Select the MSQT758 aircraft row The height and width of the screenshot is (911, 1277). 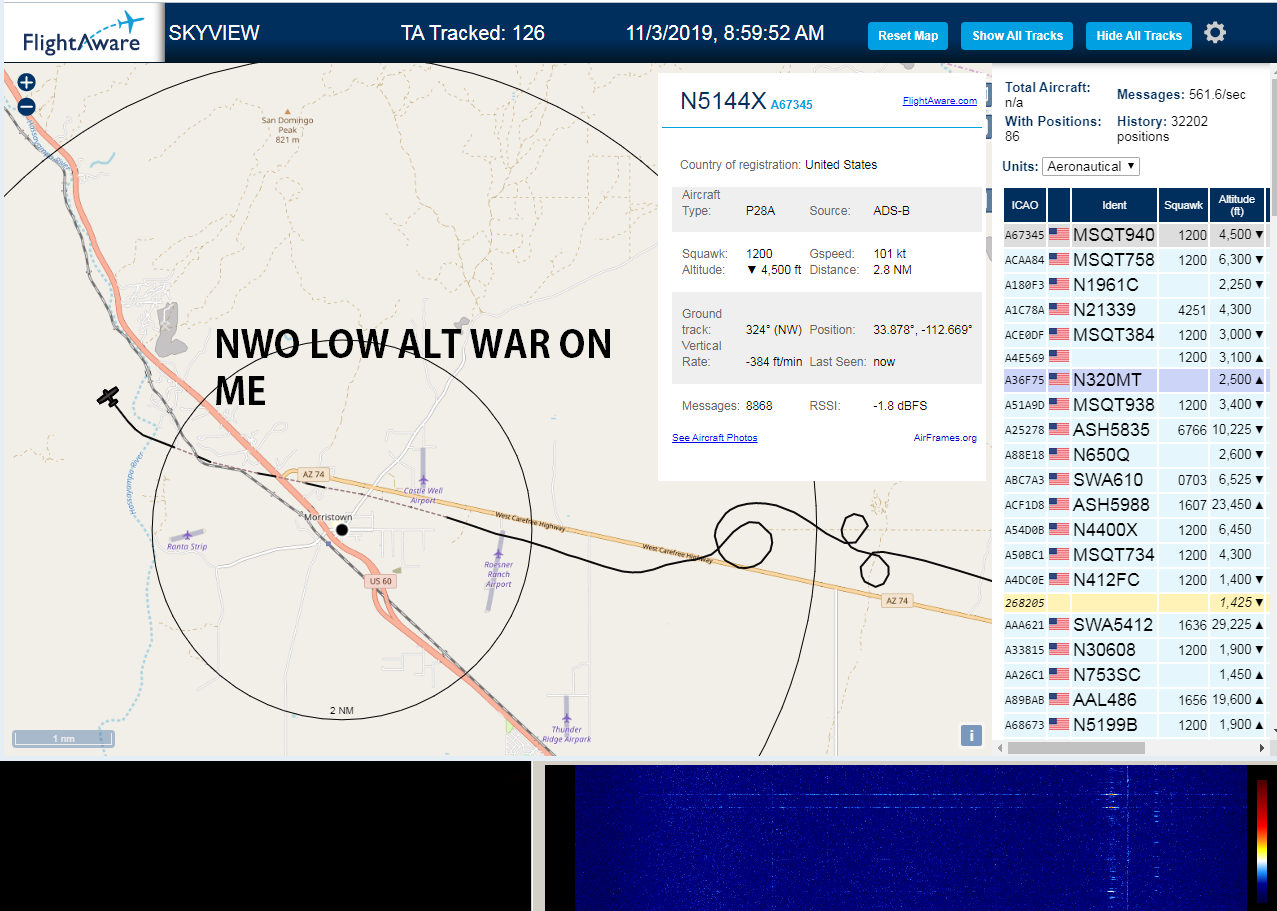click(x=1135, y=260)
